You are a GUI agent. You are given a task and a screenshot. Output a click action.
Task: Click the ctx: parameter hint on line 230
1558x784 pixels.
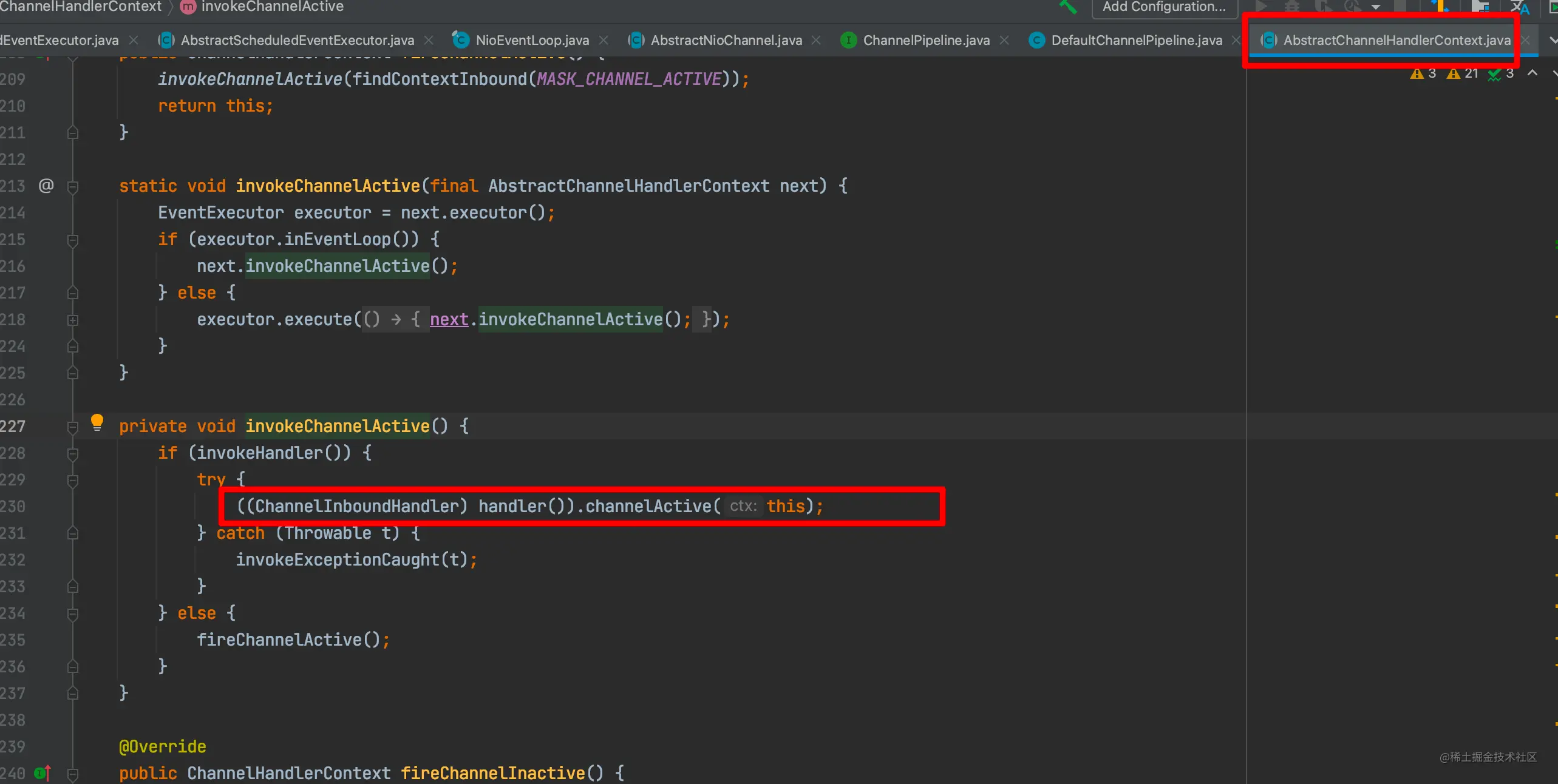[743, 506]
